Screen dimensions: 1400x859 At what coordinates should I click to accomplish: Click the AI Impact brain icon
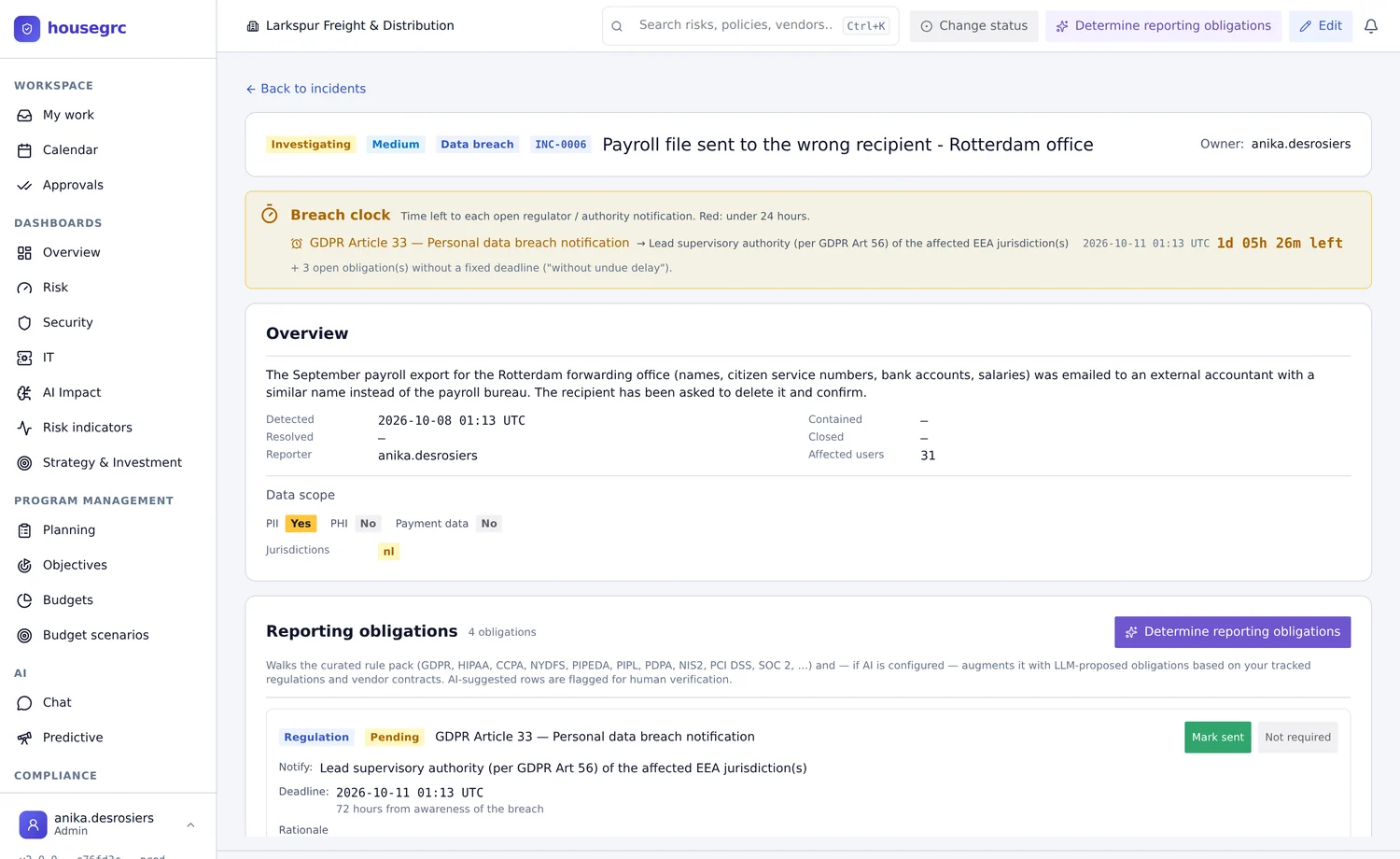click(24, 393)
